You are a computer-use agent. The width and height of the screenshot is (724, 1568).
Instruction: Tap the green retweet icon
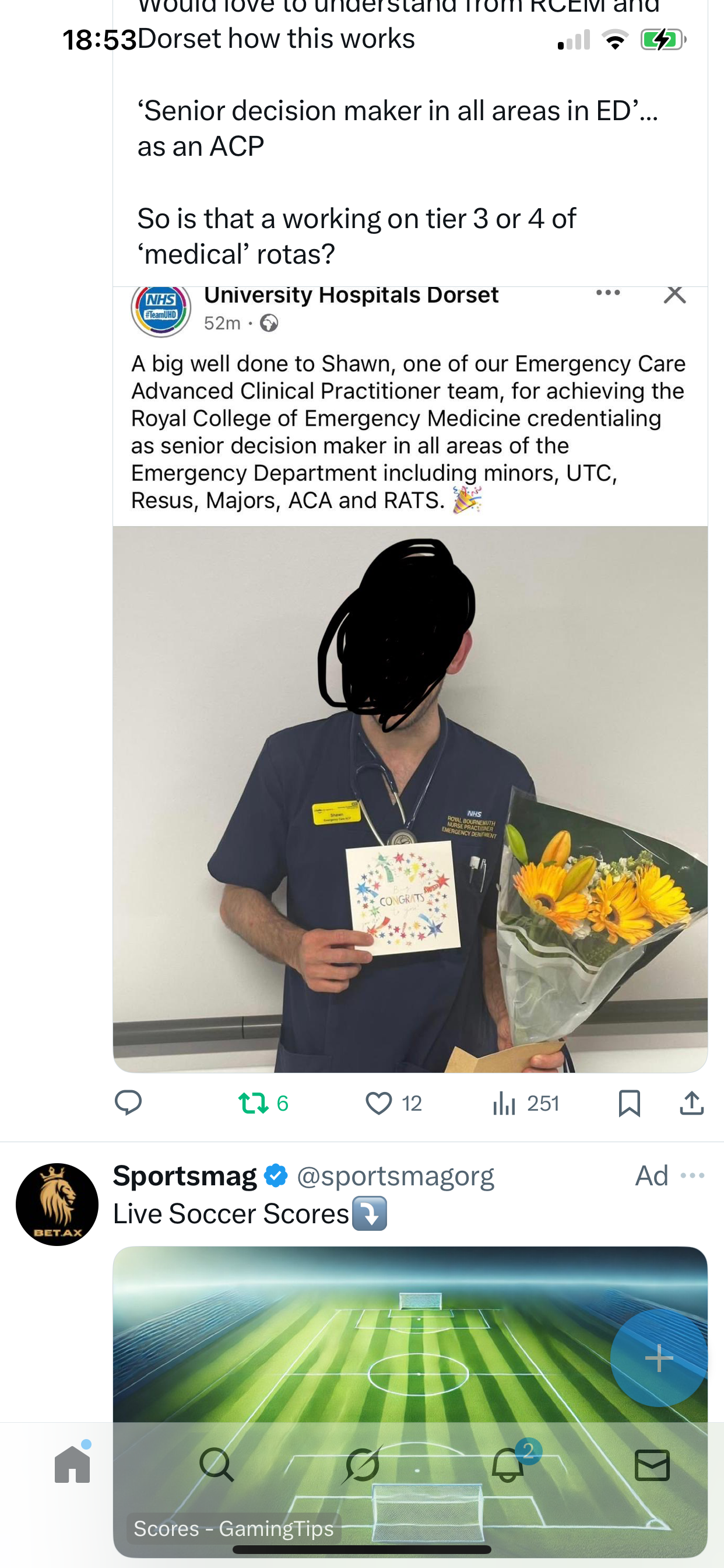[x=253, y=1102]
